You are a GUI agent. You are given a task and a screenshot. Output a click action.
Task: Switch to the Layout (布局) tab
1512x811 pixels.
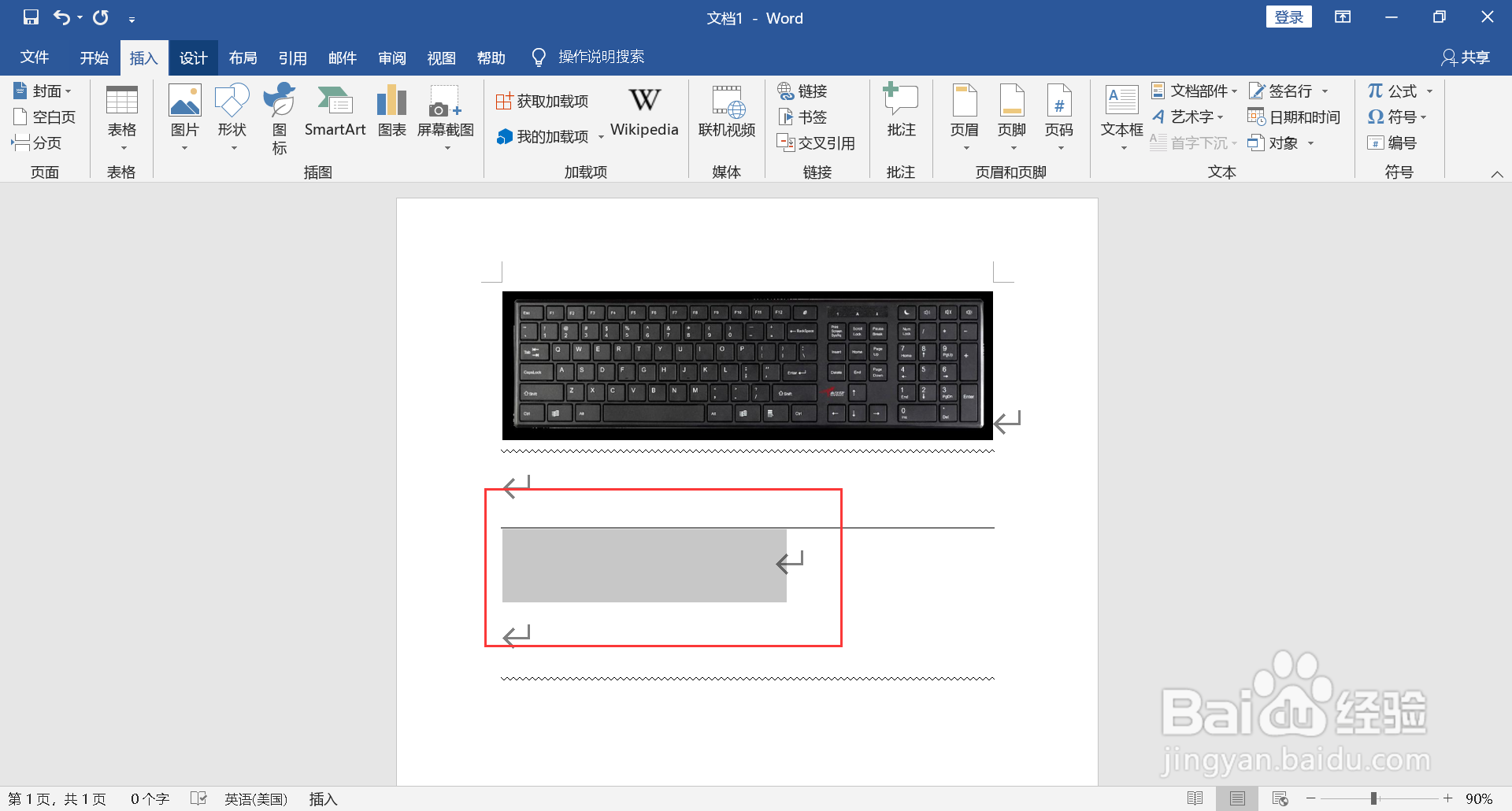[x=243, y=57]
